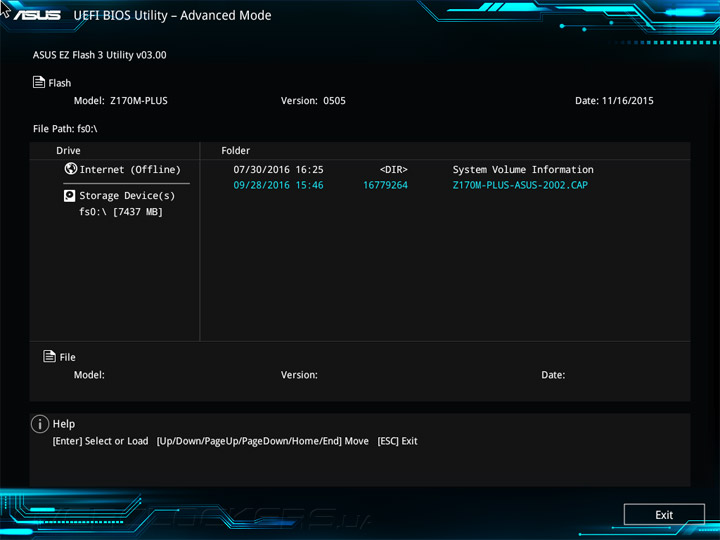Click the Storage Device disk icon
Screen dimensions: 720x540
[x=69, y=196]
